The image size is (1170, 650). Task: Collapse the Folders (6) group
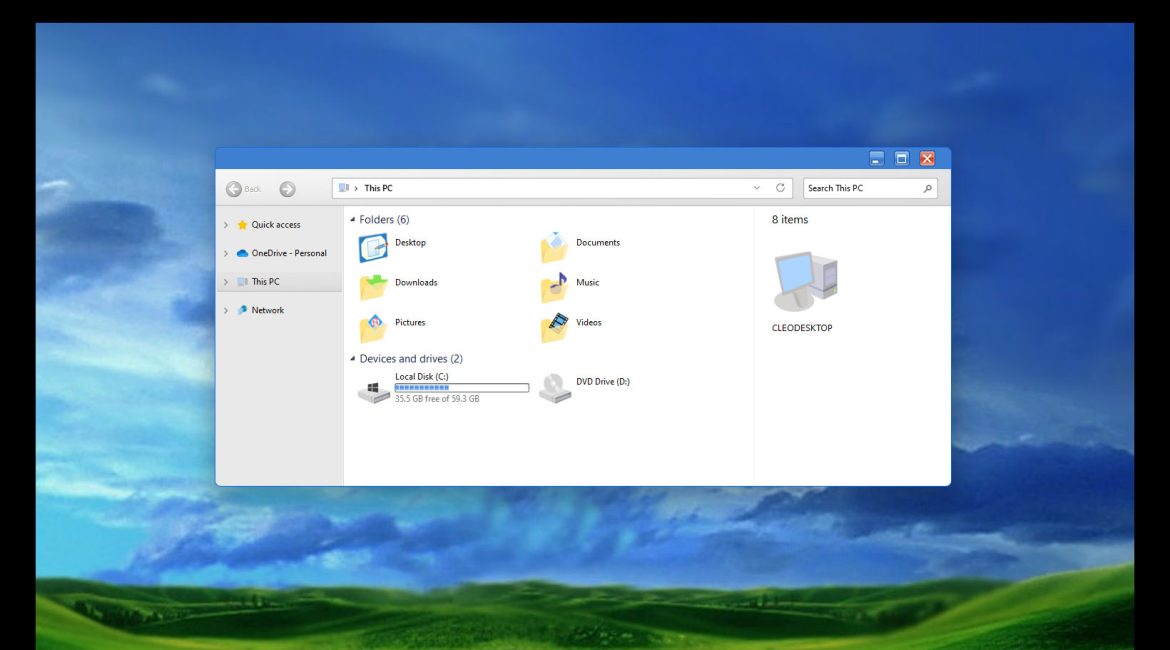[352, 219]
